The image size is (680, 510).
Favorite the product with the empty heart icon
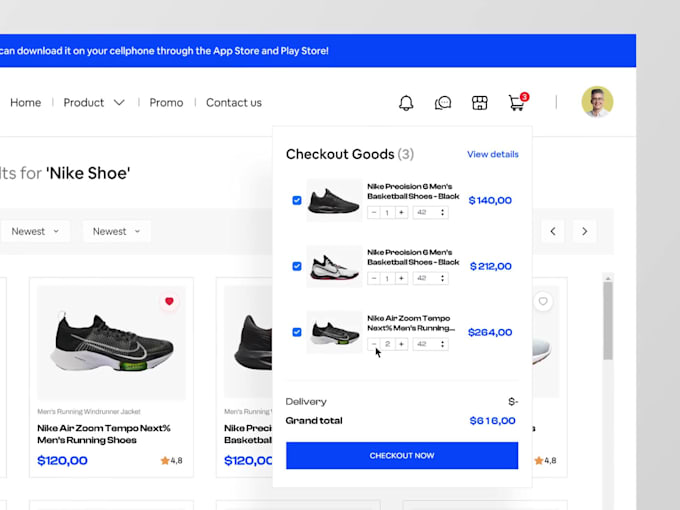543,301
